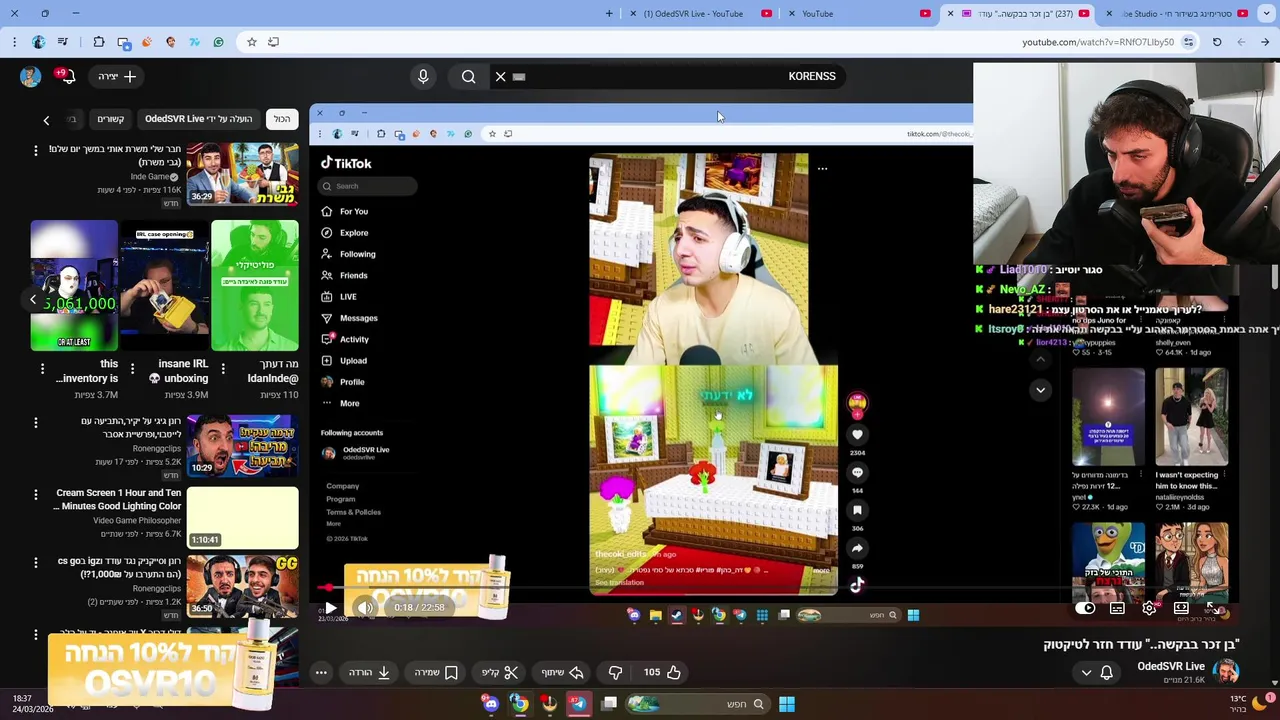Image resolution: width=1280 pixels, height=720 pixels.
Task: Download the video with the download button
Action: (x=369, y=672)
